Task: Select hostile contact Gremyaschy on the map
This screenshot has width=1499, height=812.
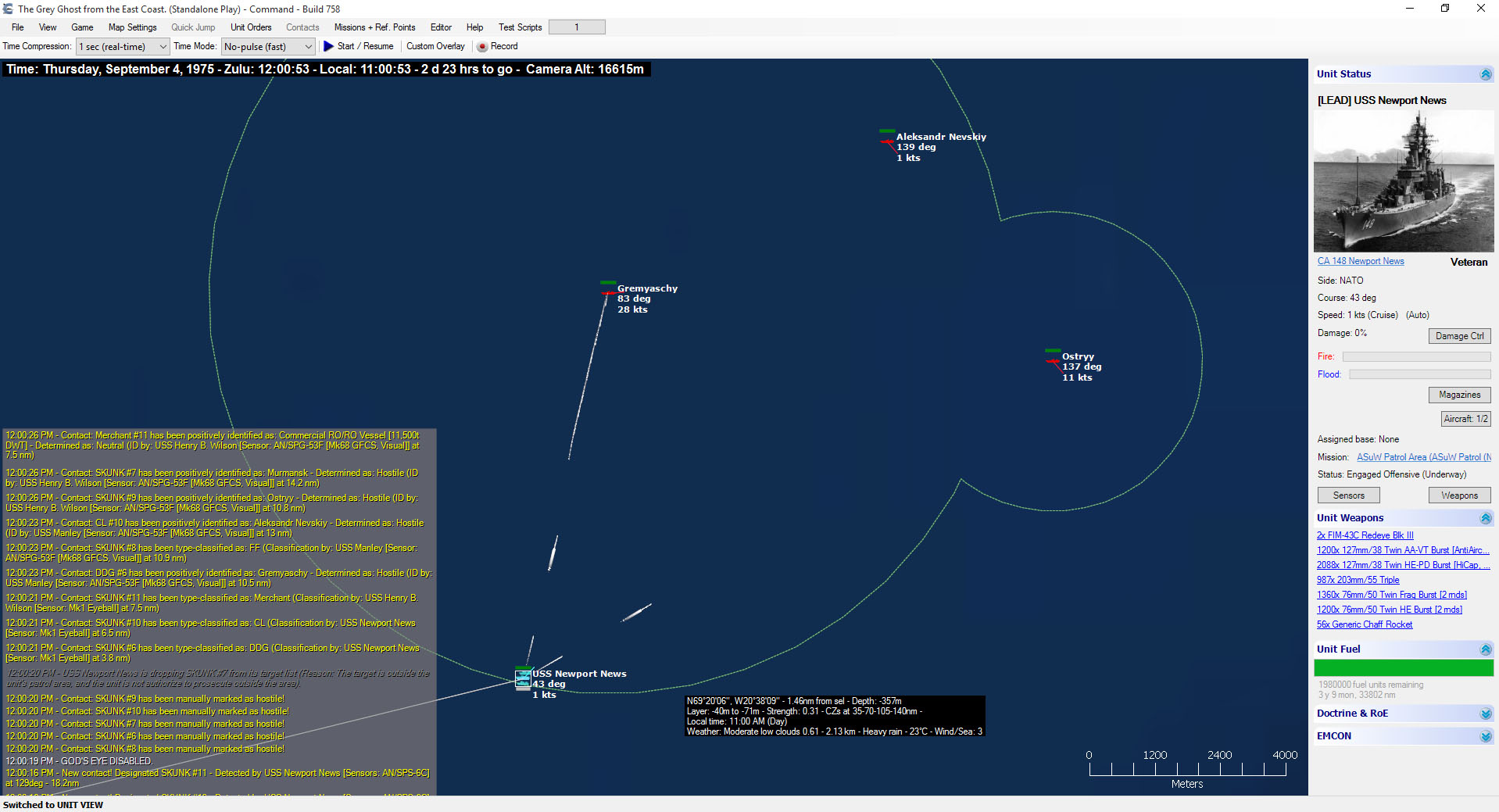Action: 608,291
